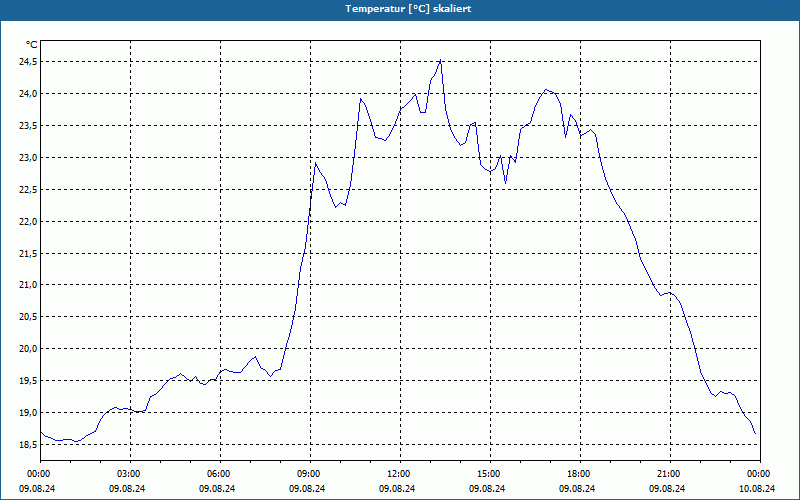The height and width of the screenshot is (500, 800).
Task: Select the 09.08.24 date under 18:00
Action: (x=577, y=488)
